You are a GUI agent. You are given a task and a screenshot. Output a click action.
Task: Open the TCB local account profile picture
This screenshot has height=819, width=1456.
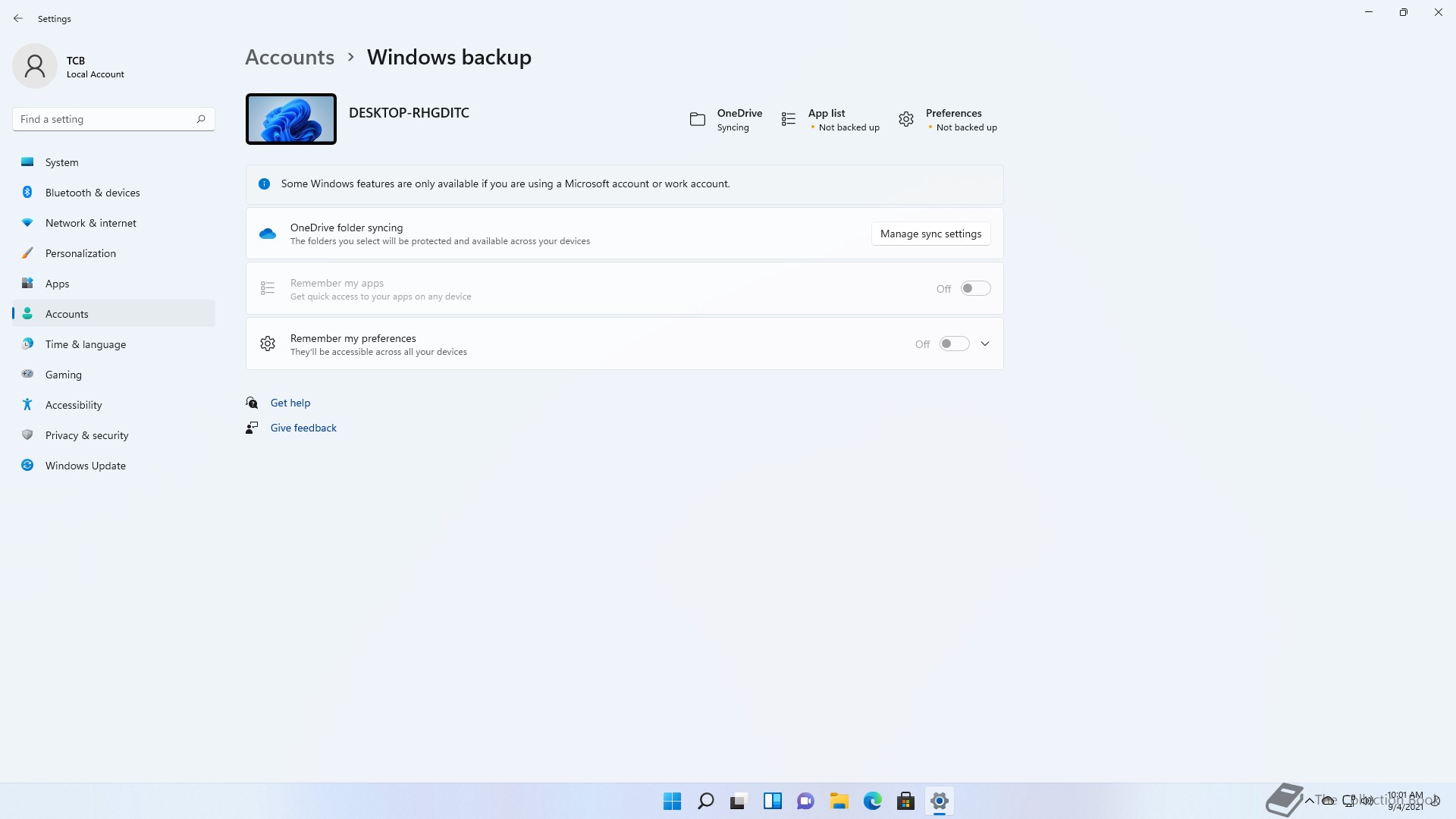coord(35,66)
